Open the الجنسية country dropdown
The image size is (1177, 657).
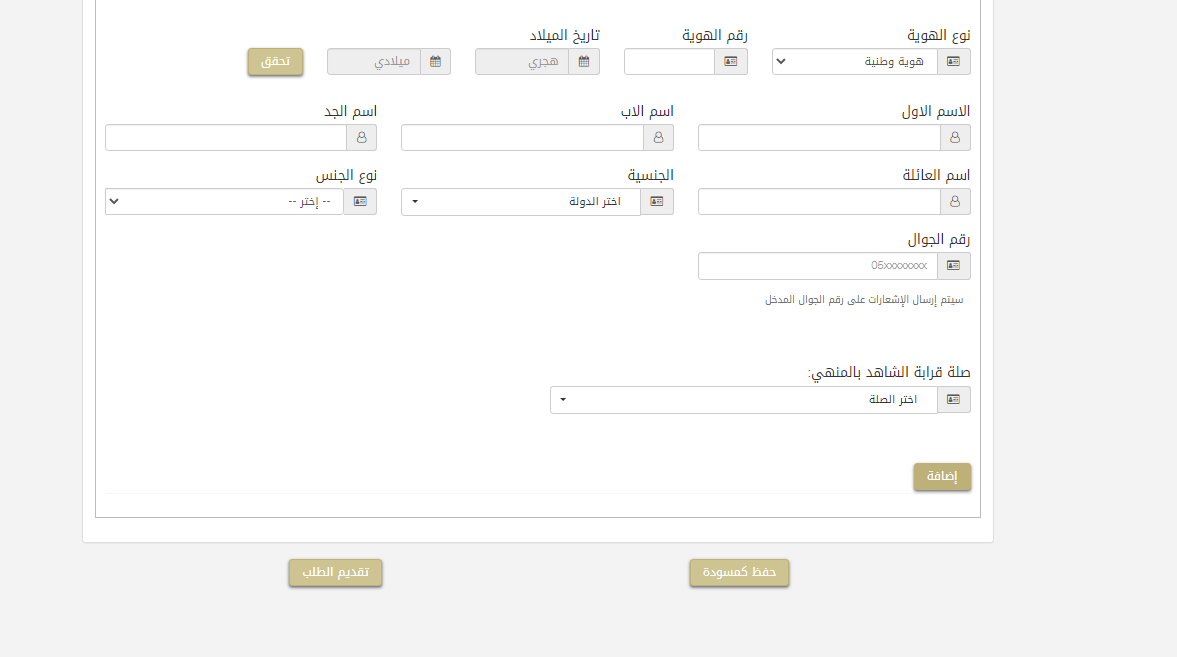(520, 202)
